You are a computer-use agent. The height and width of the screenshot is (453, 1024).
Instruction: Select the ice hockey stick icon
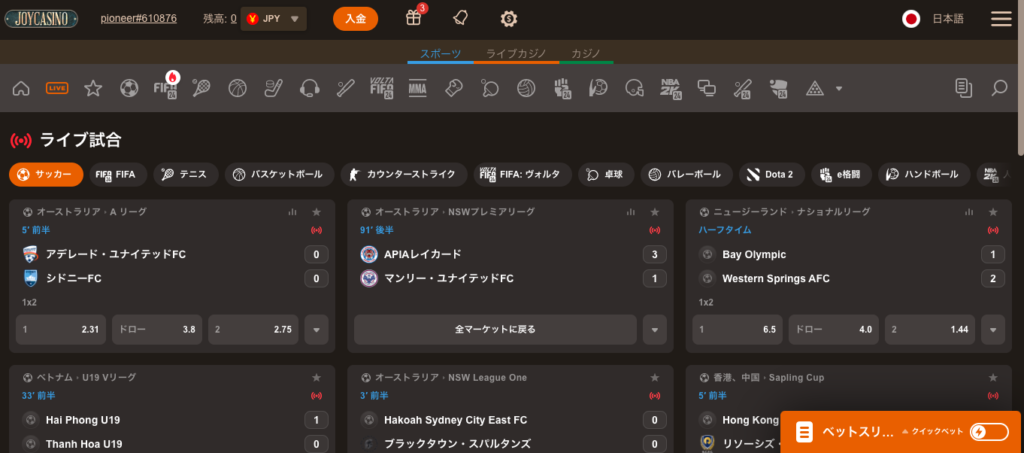[273, 88]
